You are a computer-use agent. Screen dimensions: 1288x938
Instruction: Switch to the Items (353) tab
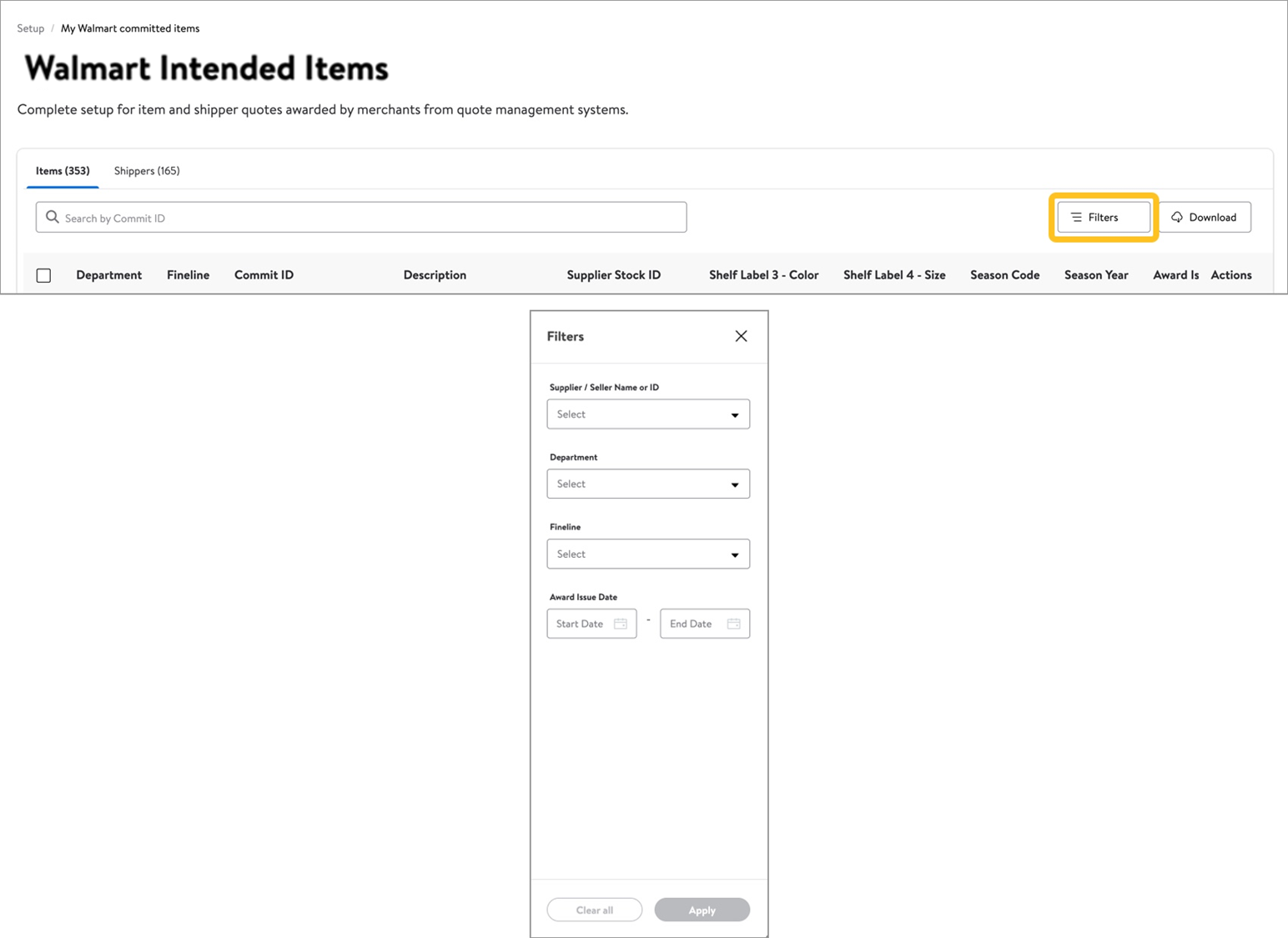click(63, 171)
